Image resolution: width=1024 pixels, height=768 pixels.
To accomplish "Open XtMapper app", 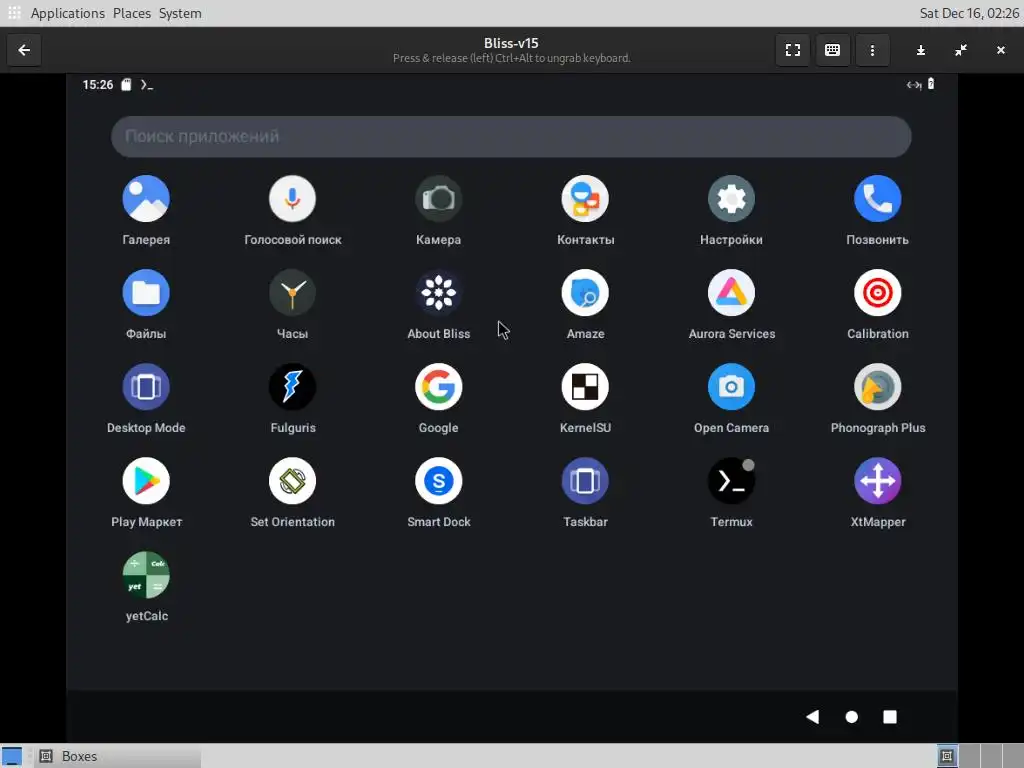I will 878,481.
